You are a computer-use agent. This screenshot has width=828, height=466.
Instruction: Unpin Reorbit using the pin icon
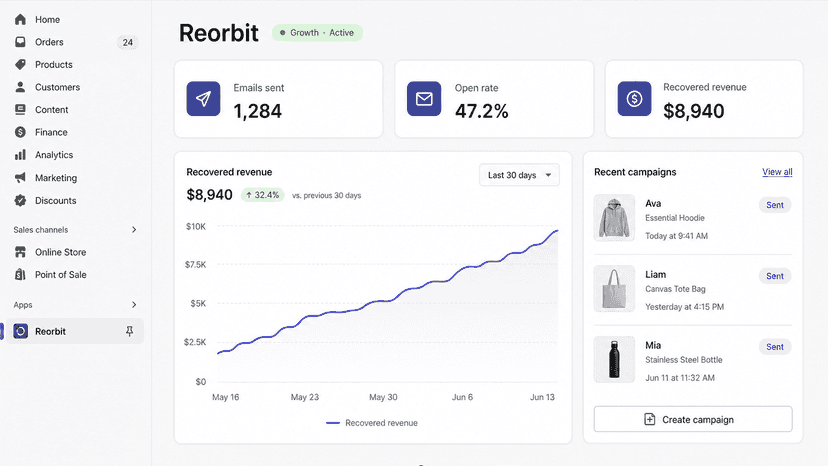(x=129, y=331)
